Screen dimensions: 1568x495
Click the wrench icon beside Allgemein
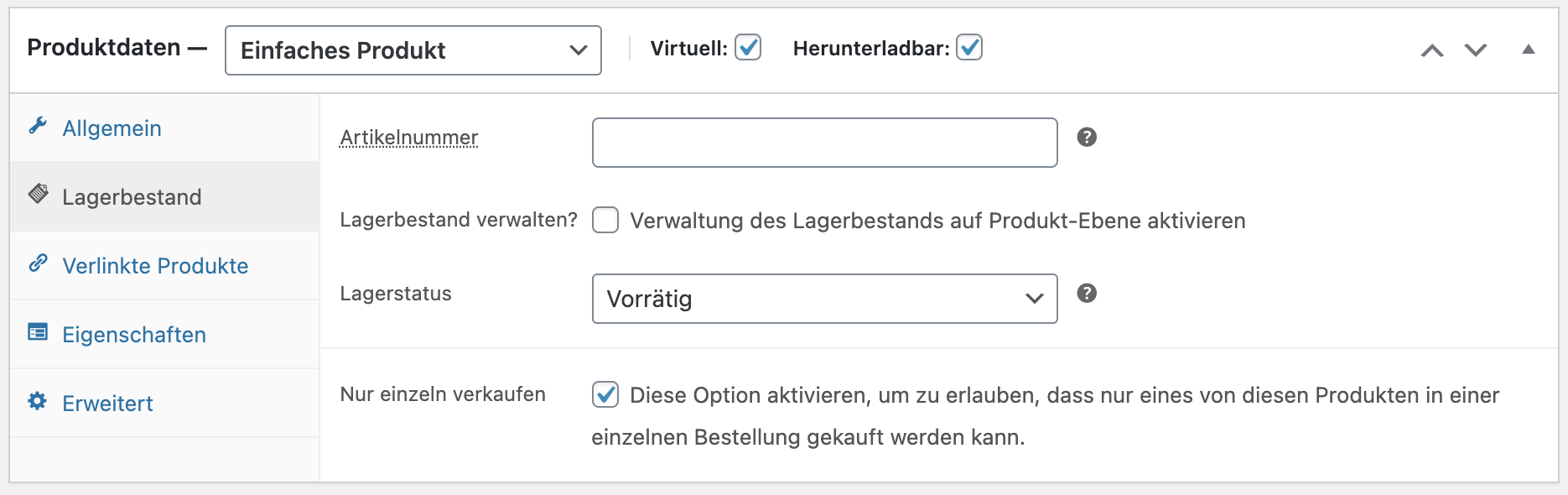coord(38,126)
